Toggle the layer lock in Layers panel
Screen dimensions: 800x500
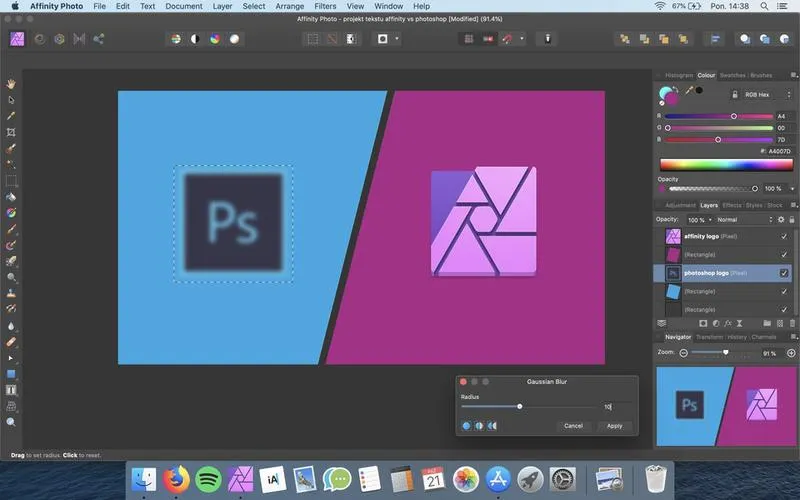pyautogui.click(x=792, y=219)
